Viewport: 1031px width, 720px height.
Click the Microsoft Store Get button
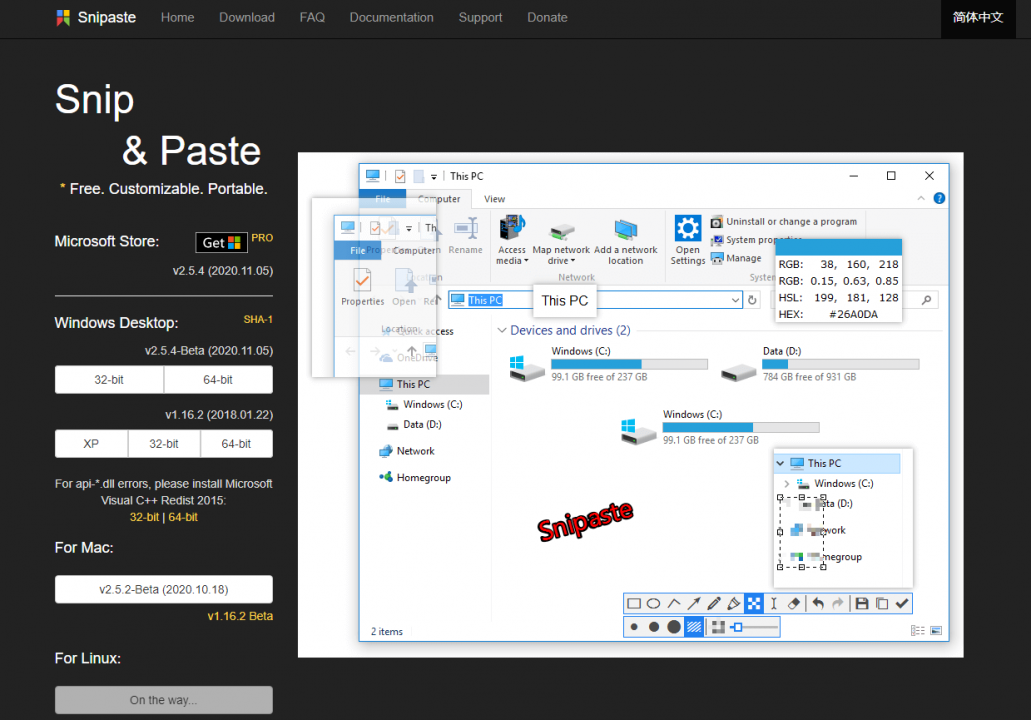pyautogui.click(x=222, y=243)
